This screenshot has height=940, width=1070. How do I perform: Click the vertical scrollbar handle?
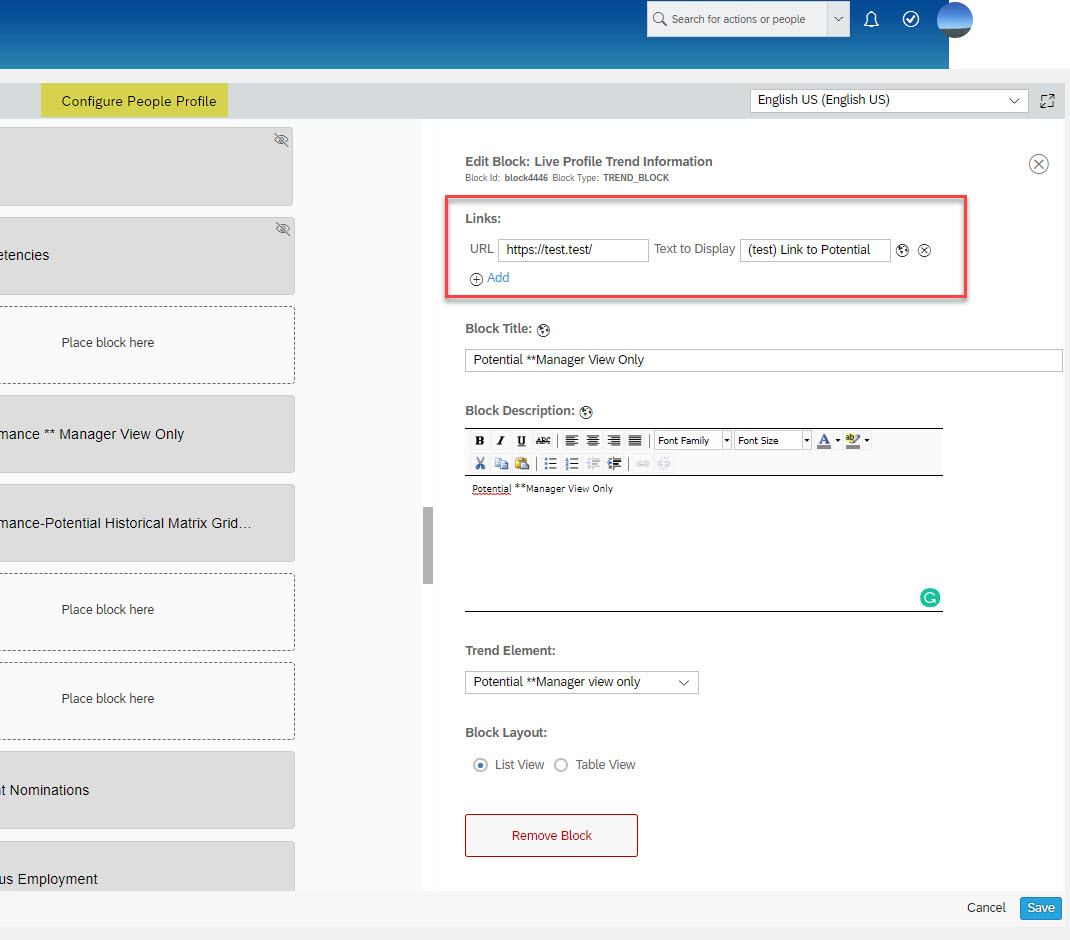pyautogui.click(x=428, y=545)
